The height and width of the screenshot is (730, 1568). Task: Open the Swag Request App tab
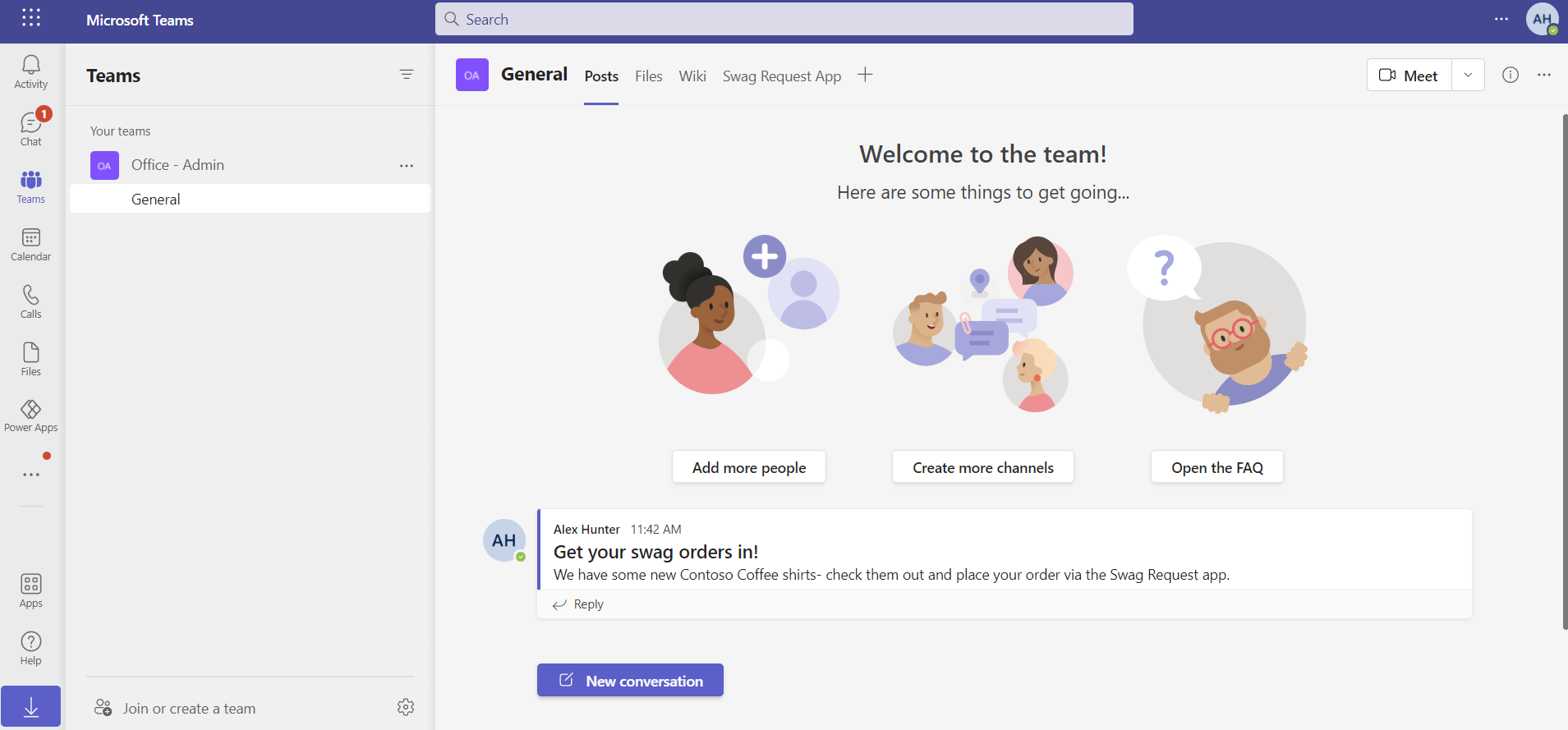[x=782, y=76]
